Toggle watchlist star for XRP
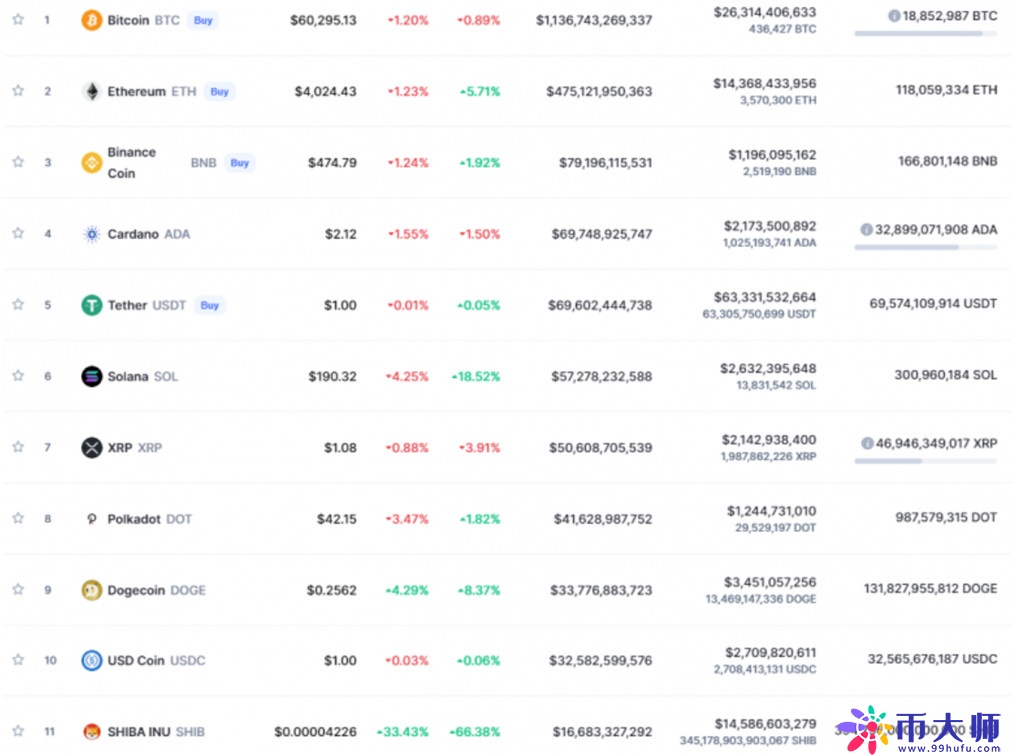Image resolution: width=1024 pixels, height=755 pixels. [x=18, y=447]
